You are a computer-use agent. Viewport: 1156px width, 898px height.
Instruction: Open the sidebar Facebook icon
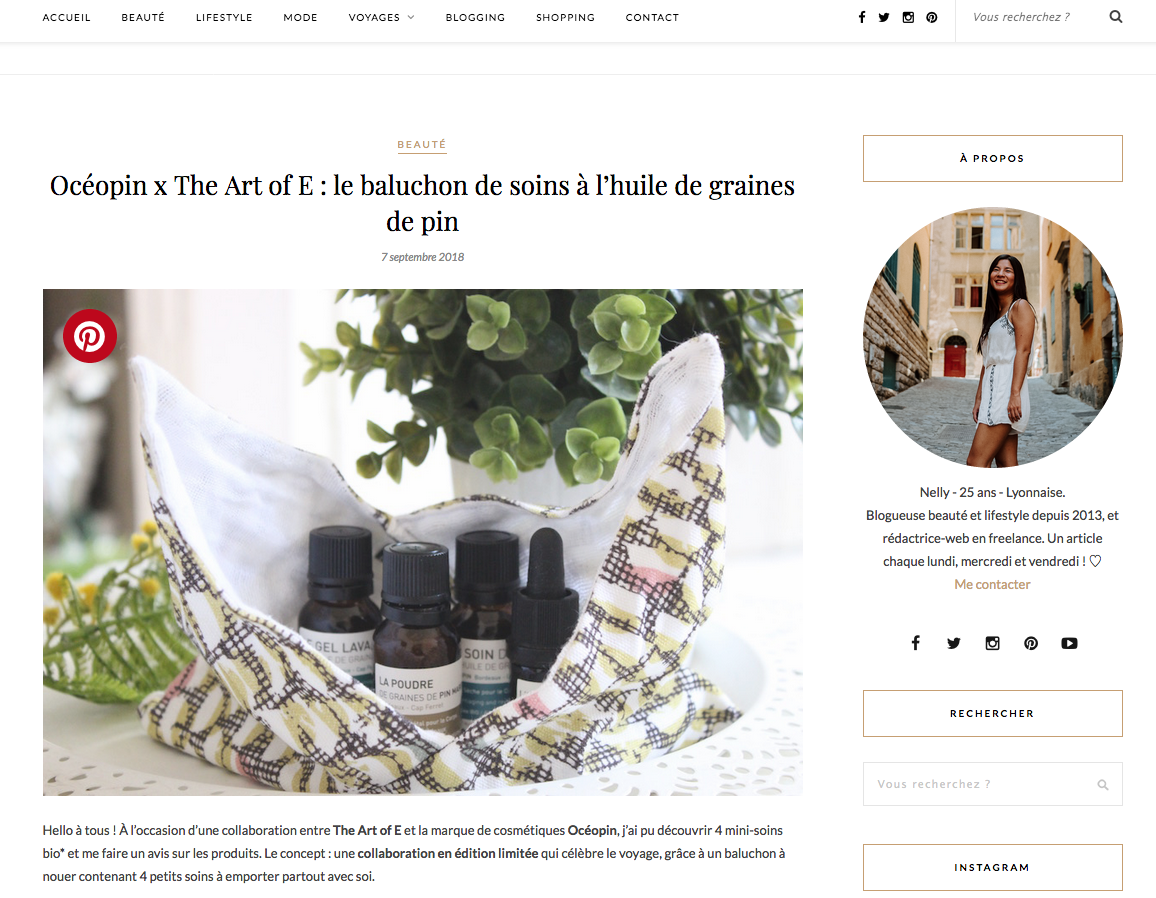(x=916, y=643)
